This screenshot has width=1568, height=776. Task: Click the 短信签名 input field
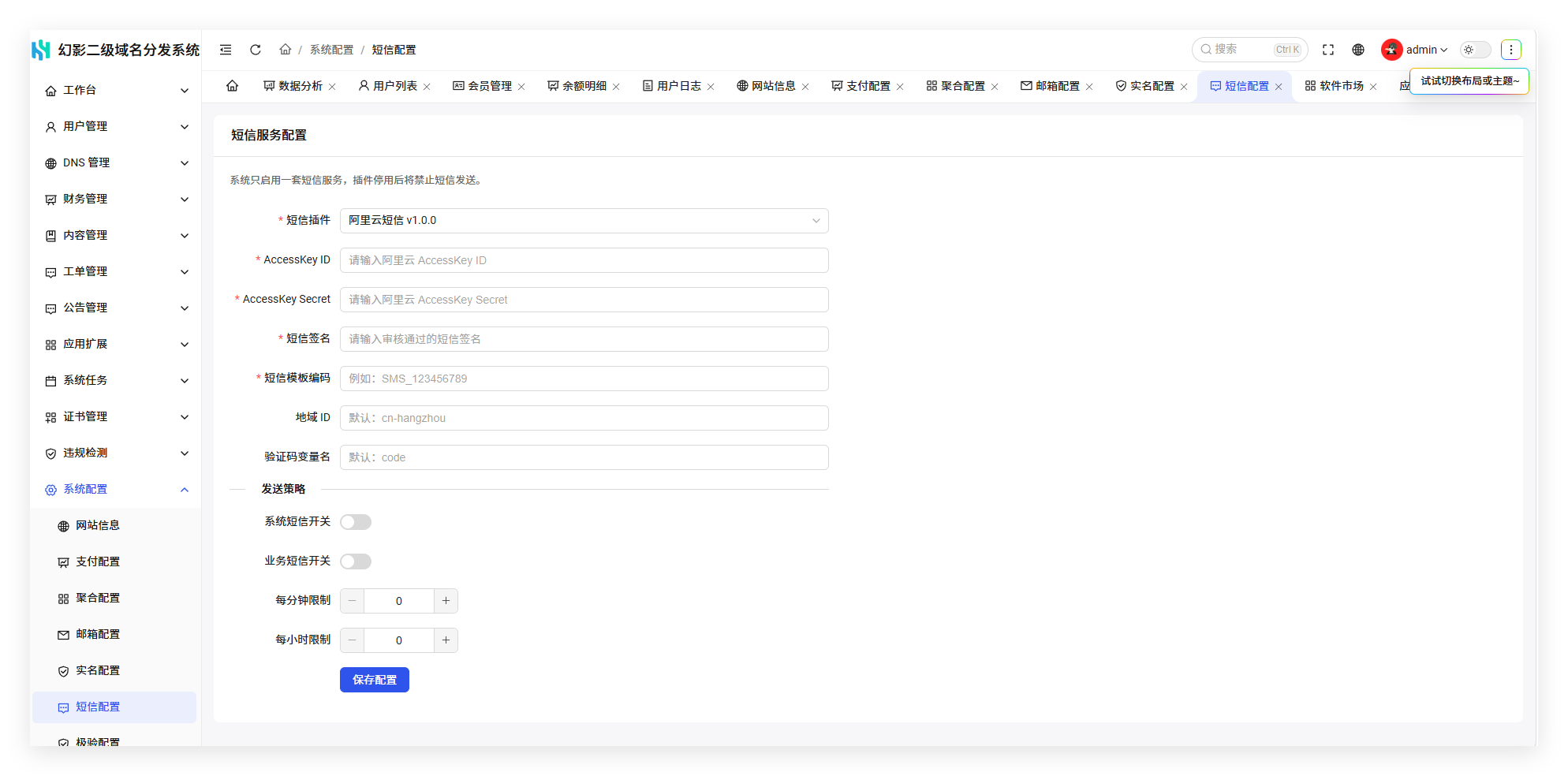click(584, 339)
